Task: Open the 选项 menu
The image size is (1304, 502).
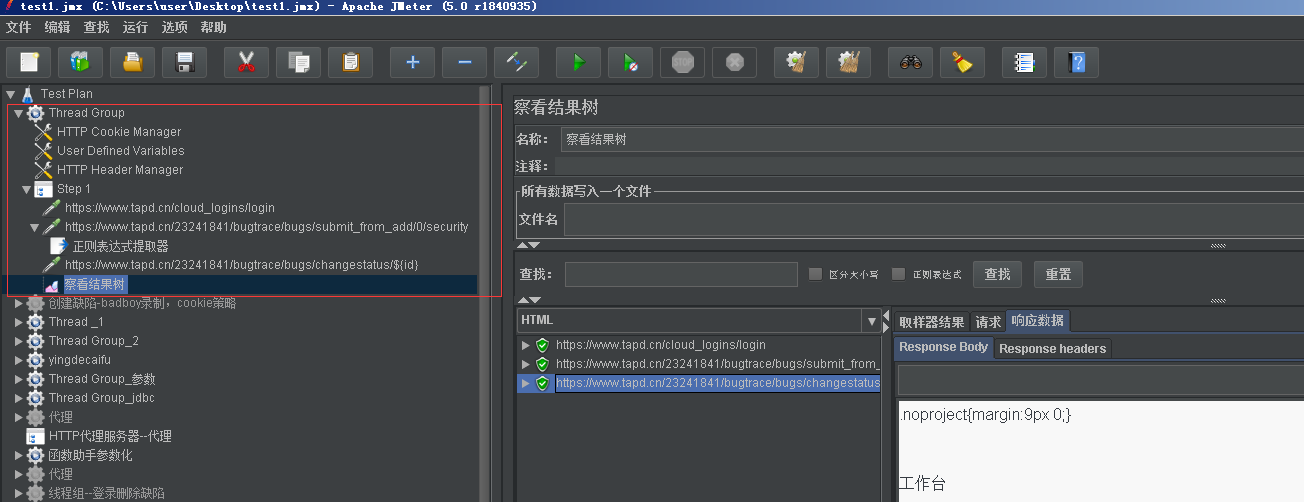Action: coord(174,28)
